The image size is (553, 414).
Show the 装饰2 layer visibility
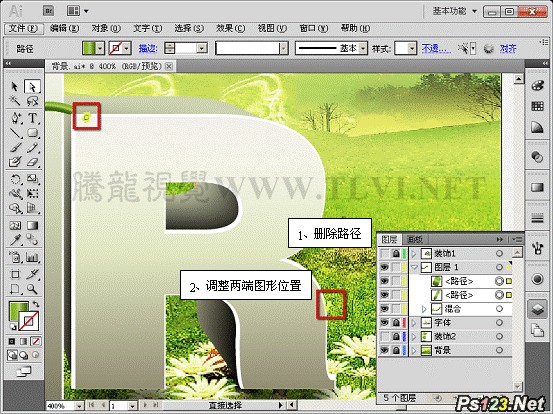(384, 337)
